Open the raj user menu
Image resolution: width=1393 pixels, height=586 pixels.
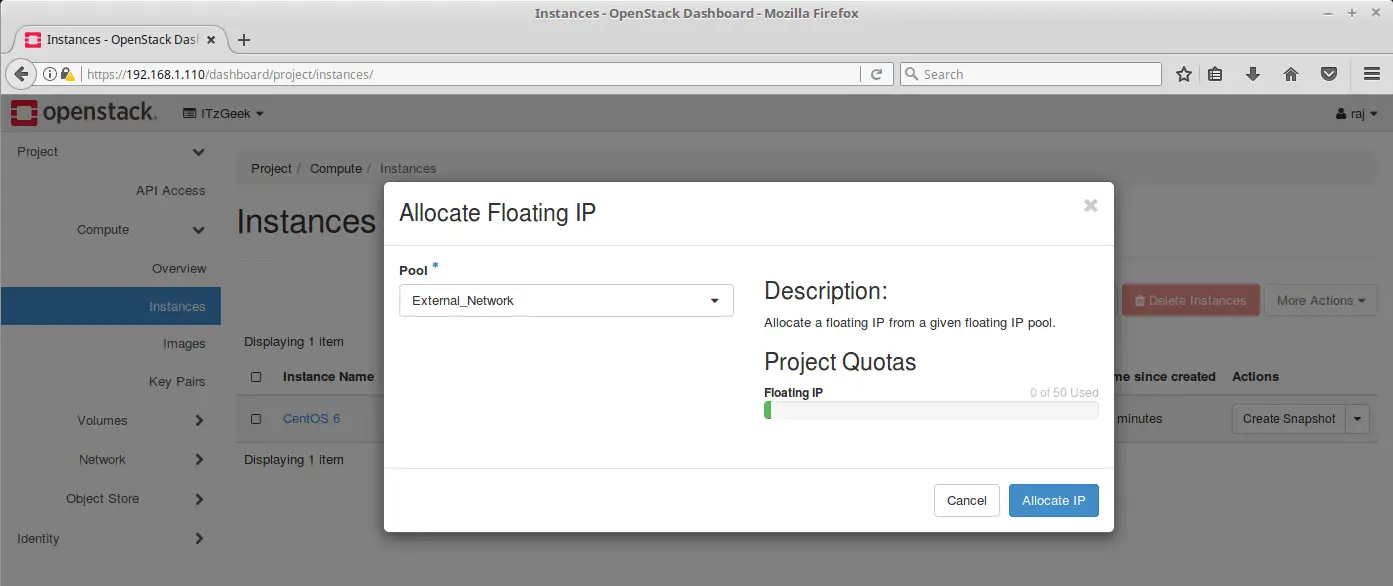(1357, 114)
